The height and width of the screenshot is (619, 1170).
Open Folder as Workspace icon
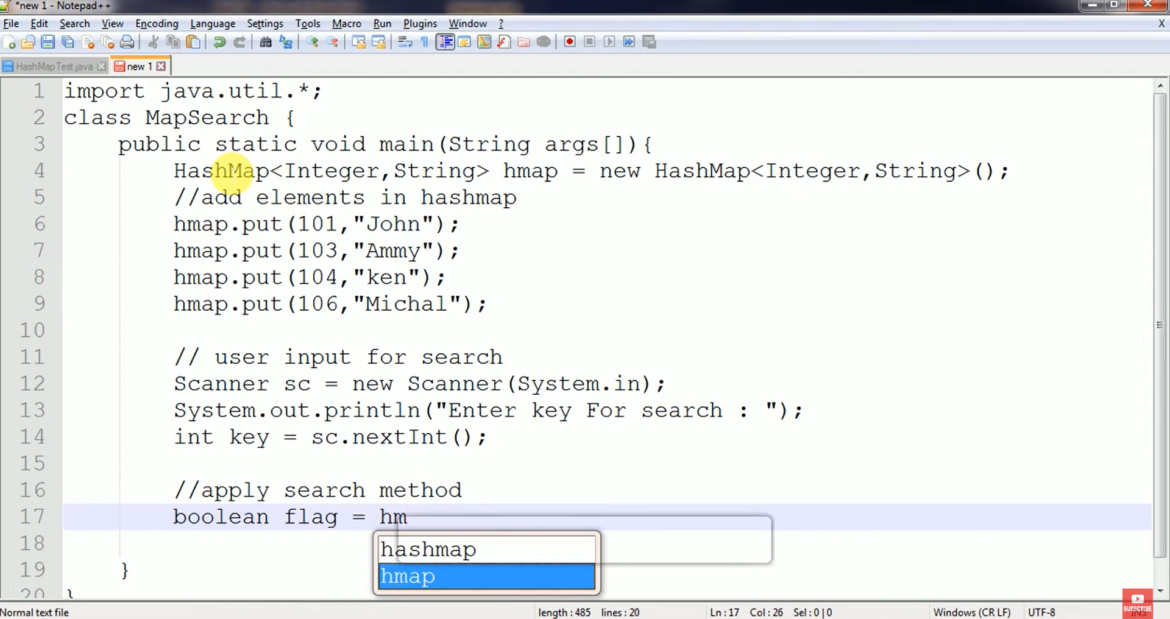coord(524,42)
